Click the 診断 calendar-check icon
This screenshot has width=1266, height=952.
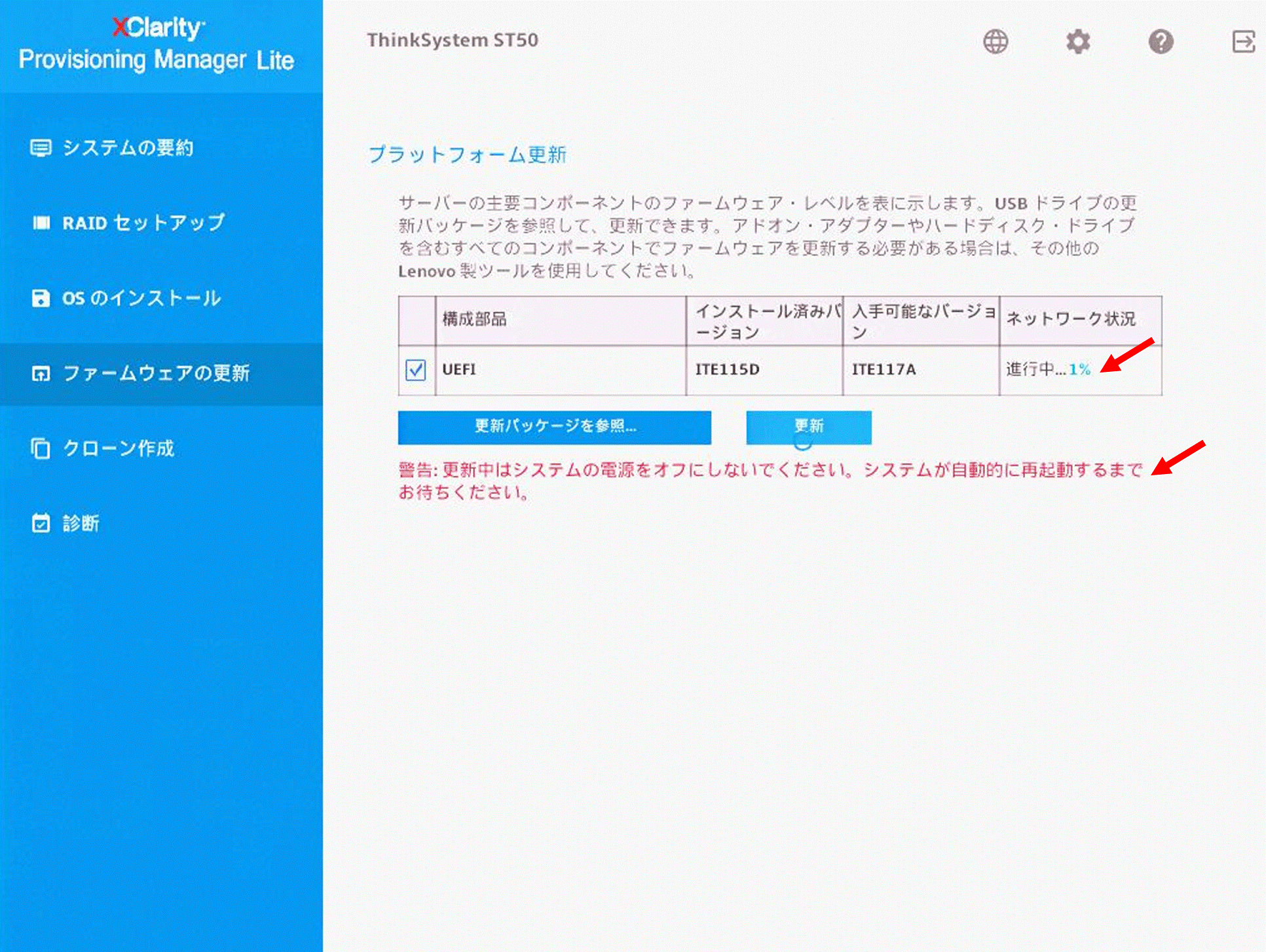coord(41,523)
